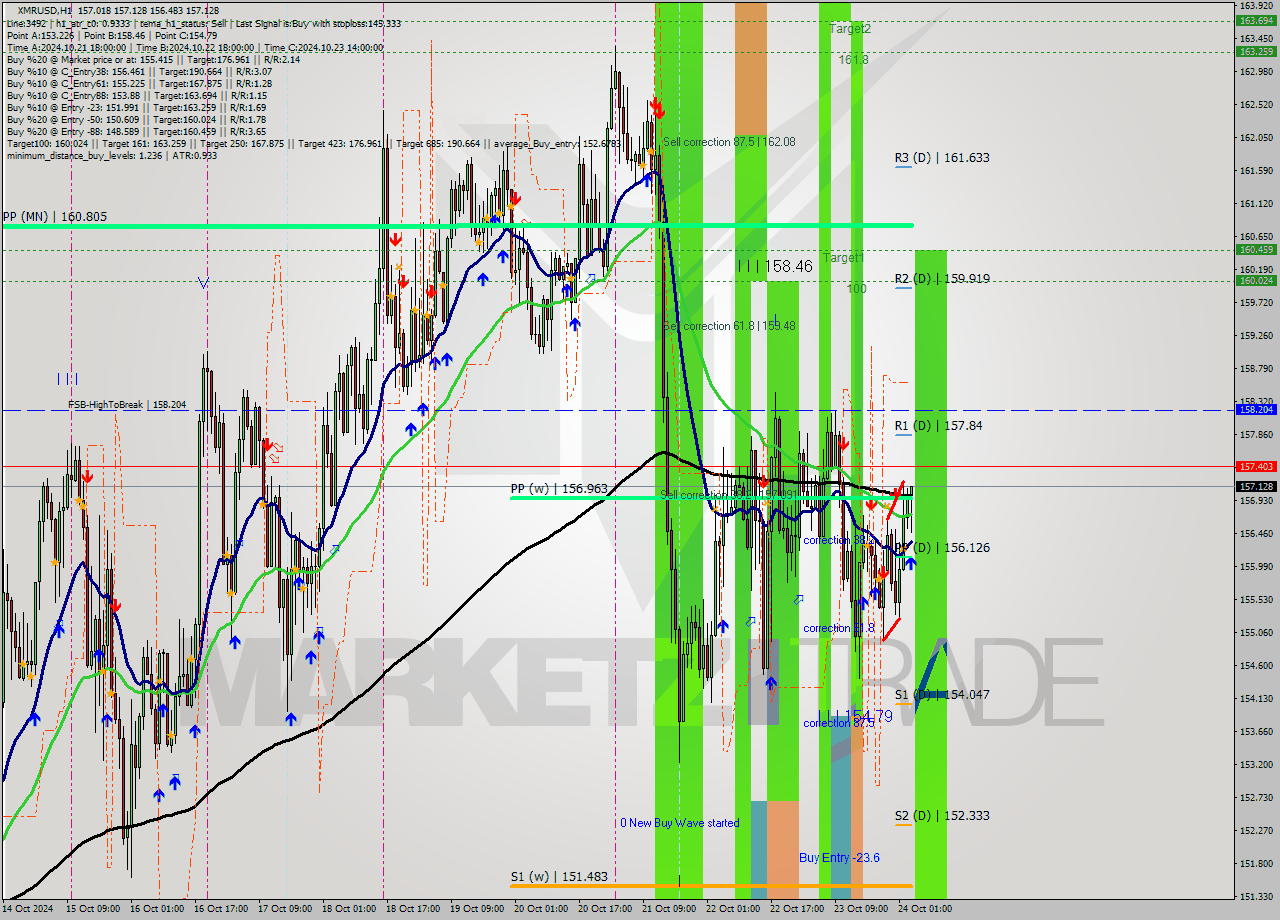Click the R3 (D) | 161.633 resistance label
This screenshot has width=1280, height=920.
pyautogui.click(x=942, y=157)
